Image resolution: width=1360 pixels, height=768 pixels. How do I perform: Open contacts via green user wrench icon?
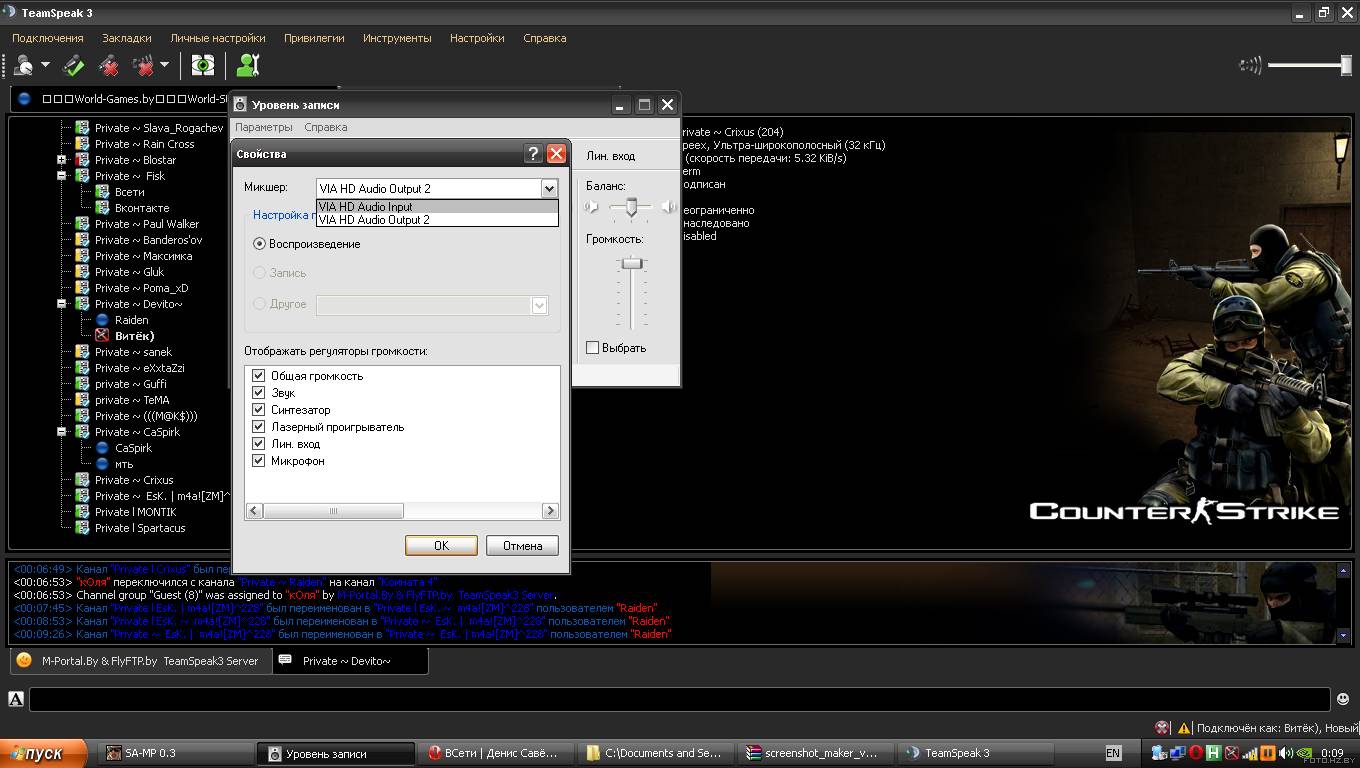pos(247,66)
